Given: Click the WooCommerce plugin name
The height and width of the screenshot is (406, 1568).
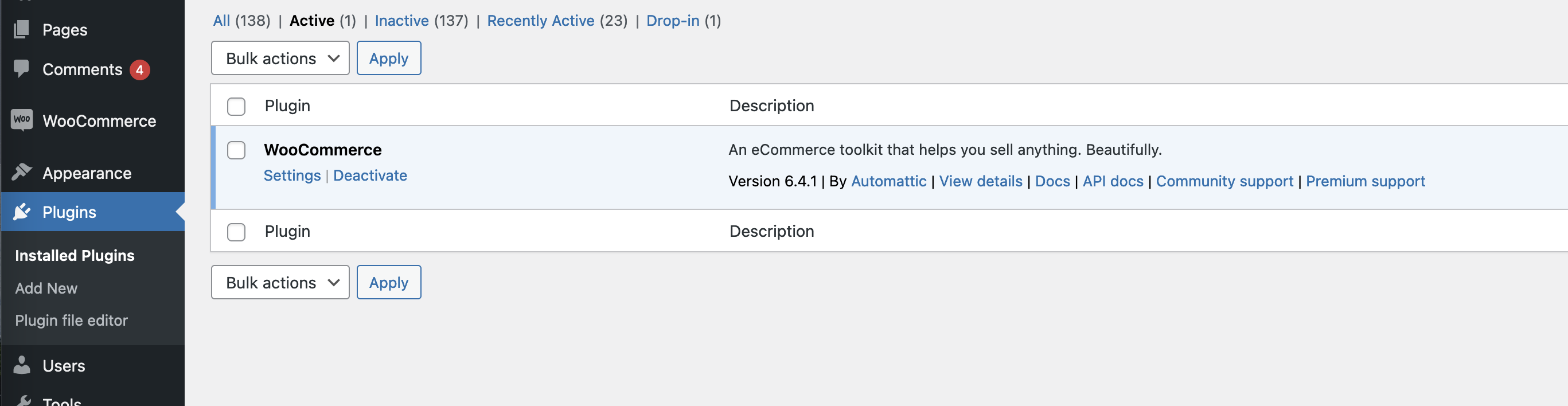Looking at the screenshot, I should tap(323, 150).
